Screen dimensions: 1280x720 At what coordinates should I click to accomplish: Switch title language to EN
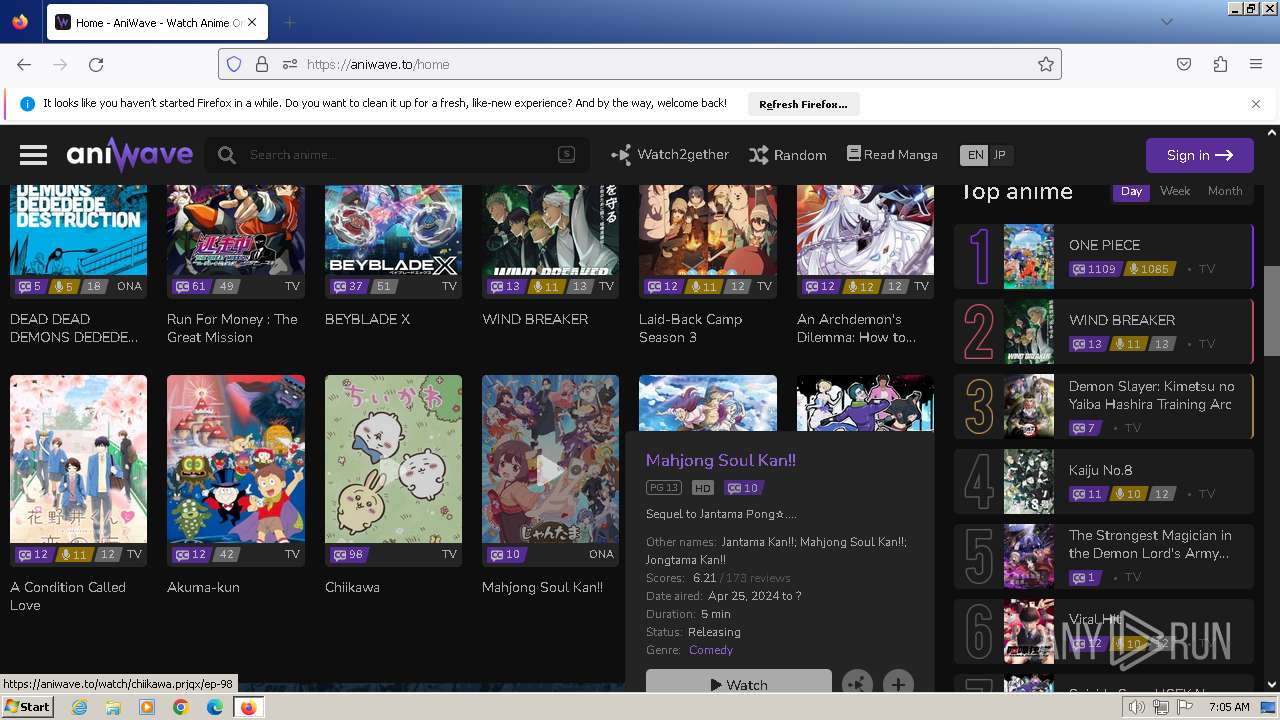point(975,155)
